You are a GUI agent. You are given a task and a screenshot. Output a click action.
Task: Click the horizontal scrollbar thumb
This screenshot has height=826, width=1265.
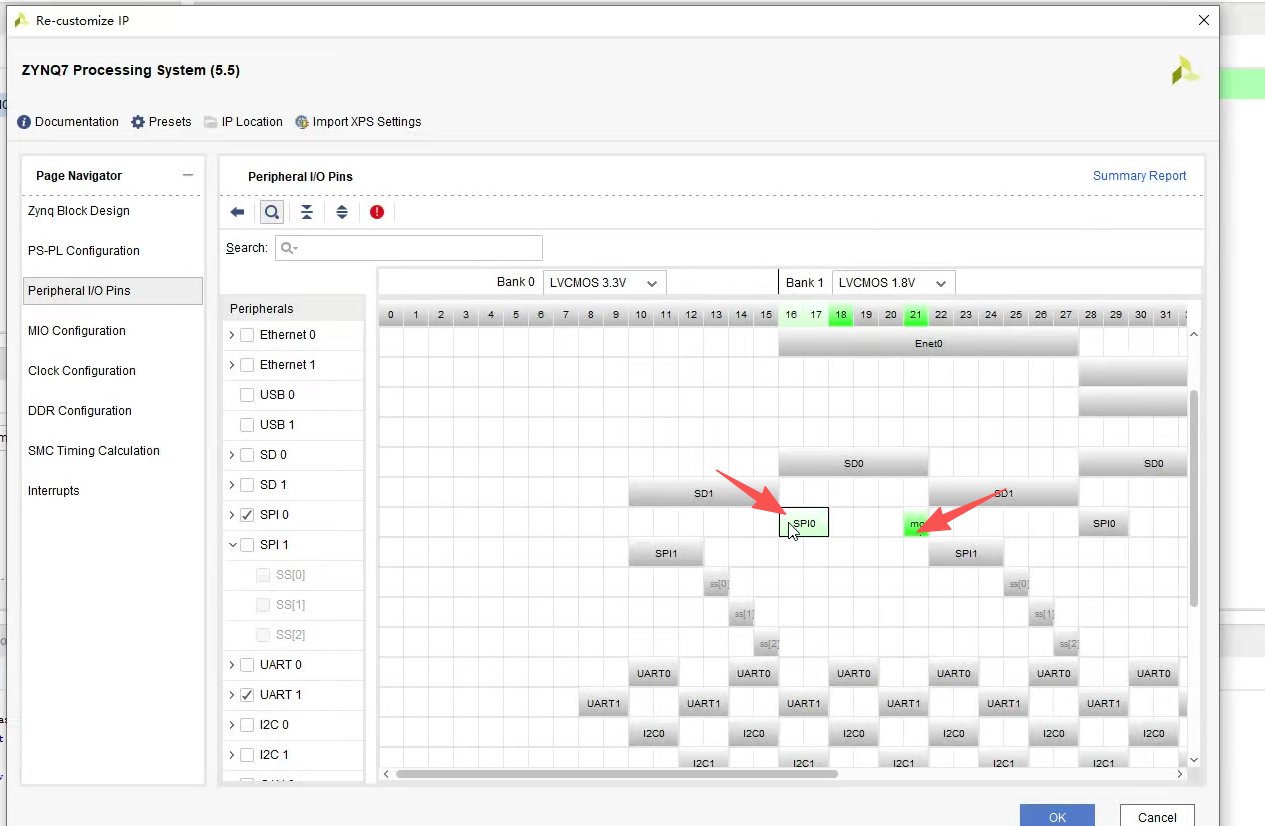pyautogui.click(x=617, y=774)
